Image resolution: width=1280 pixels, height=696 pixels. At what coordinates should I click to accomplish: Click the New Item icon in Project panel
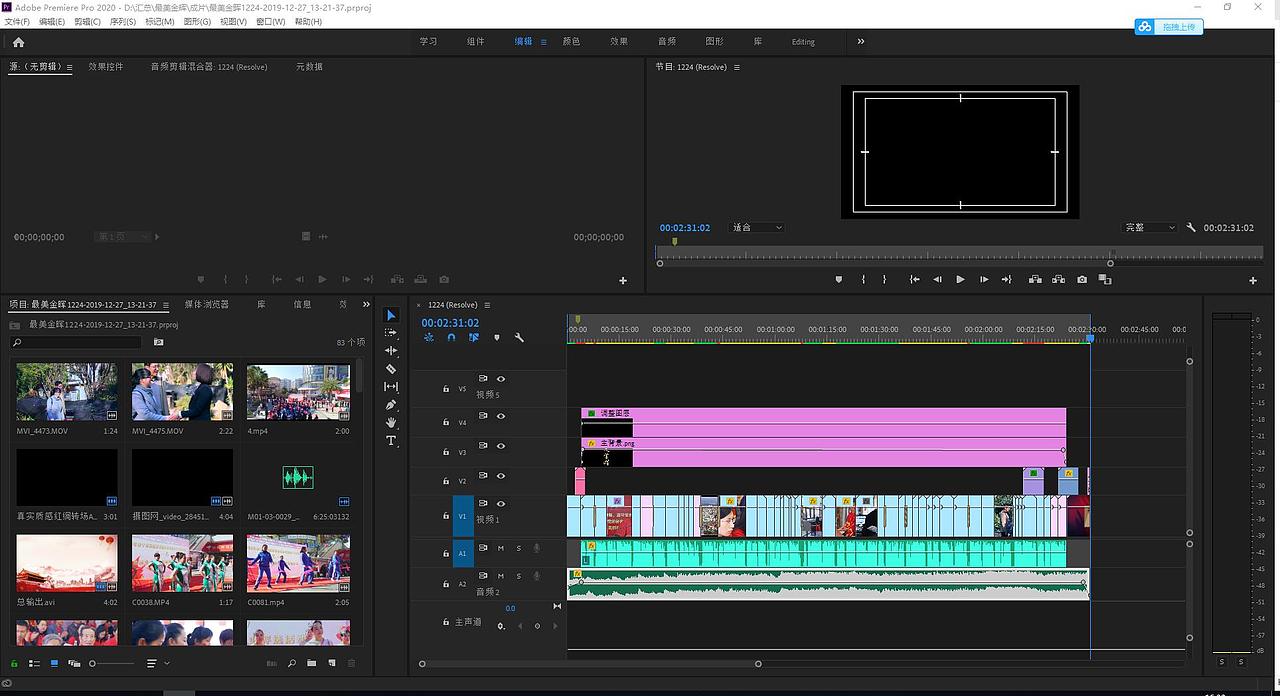click(332, 663)
